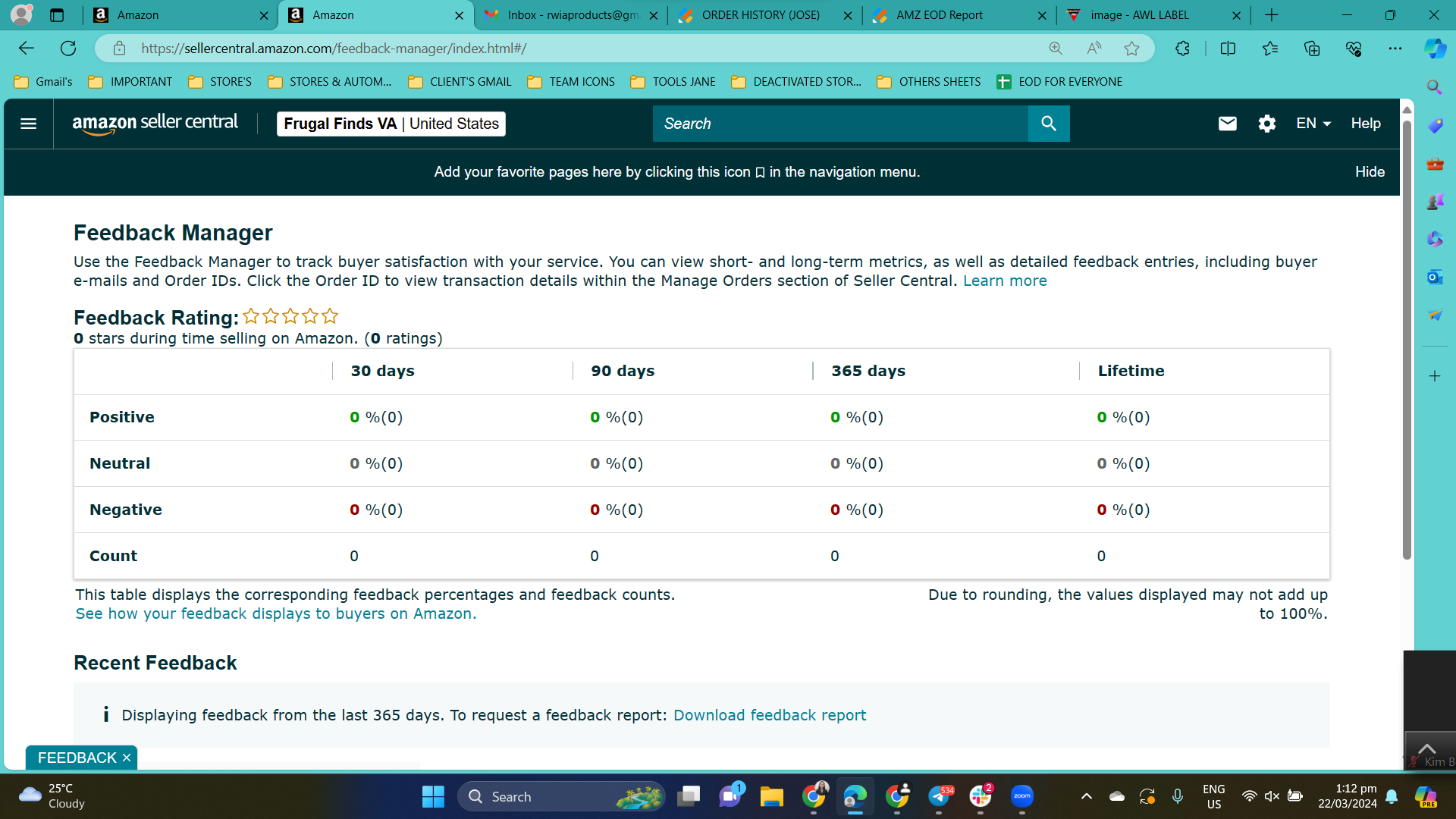Click the amazon seller central logo
Viewport: 1456px width, 819px height.
tap(155, 124)
